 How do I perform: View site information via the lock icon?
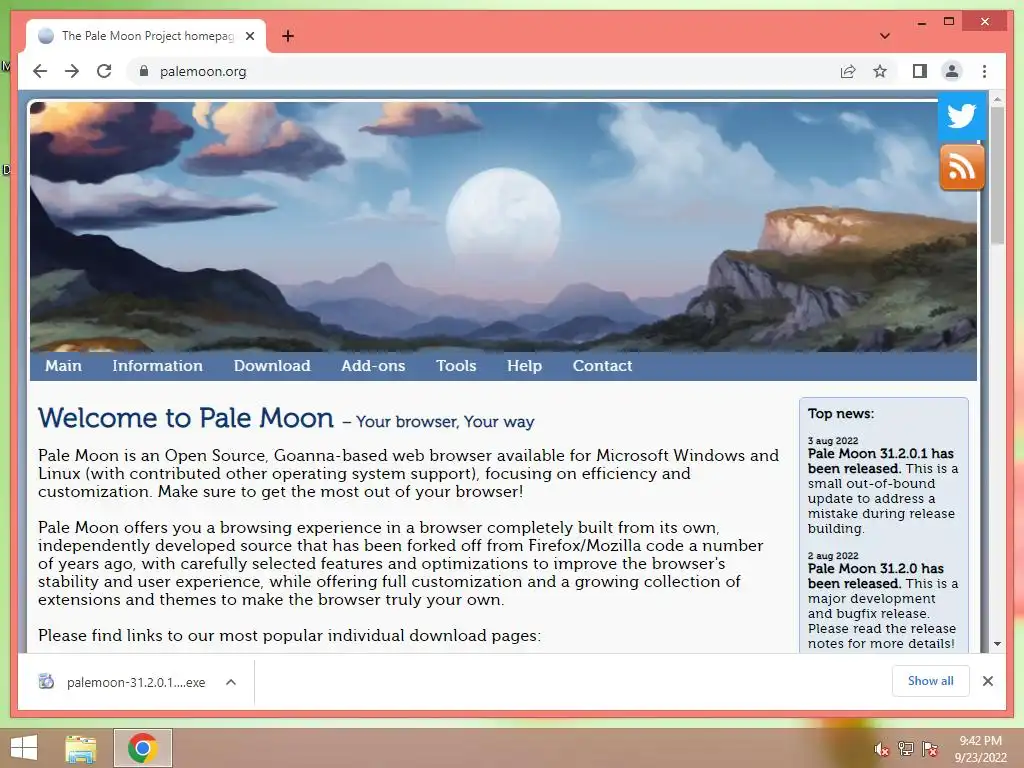click(x=144, y=71)
